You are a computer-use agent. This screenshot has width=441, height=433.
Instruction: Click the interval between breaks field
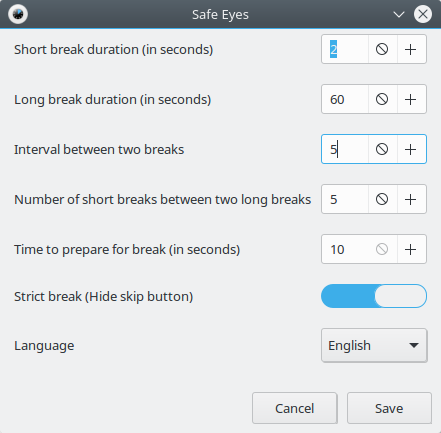(345, 149)
